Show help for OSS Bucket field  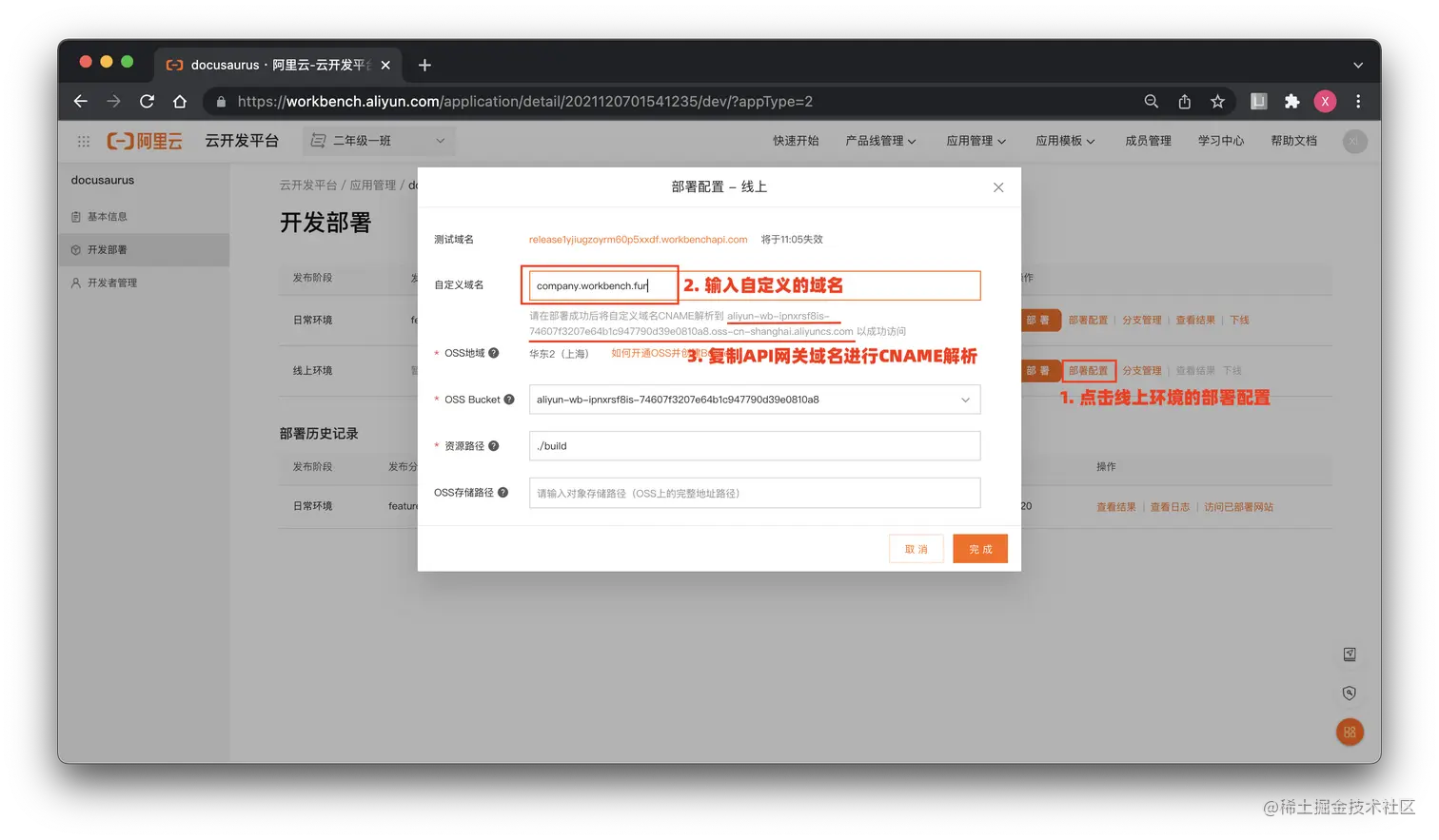(x=509, y=400)
